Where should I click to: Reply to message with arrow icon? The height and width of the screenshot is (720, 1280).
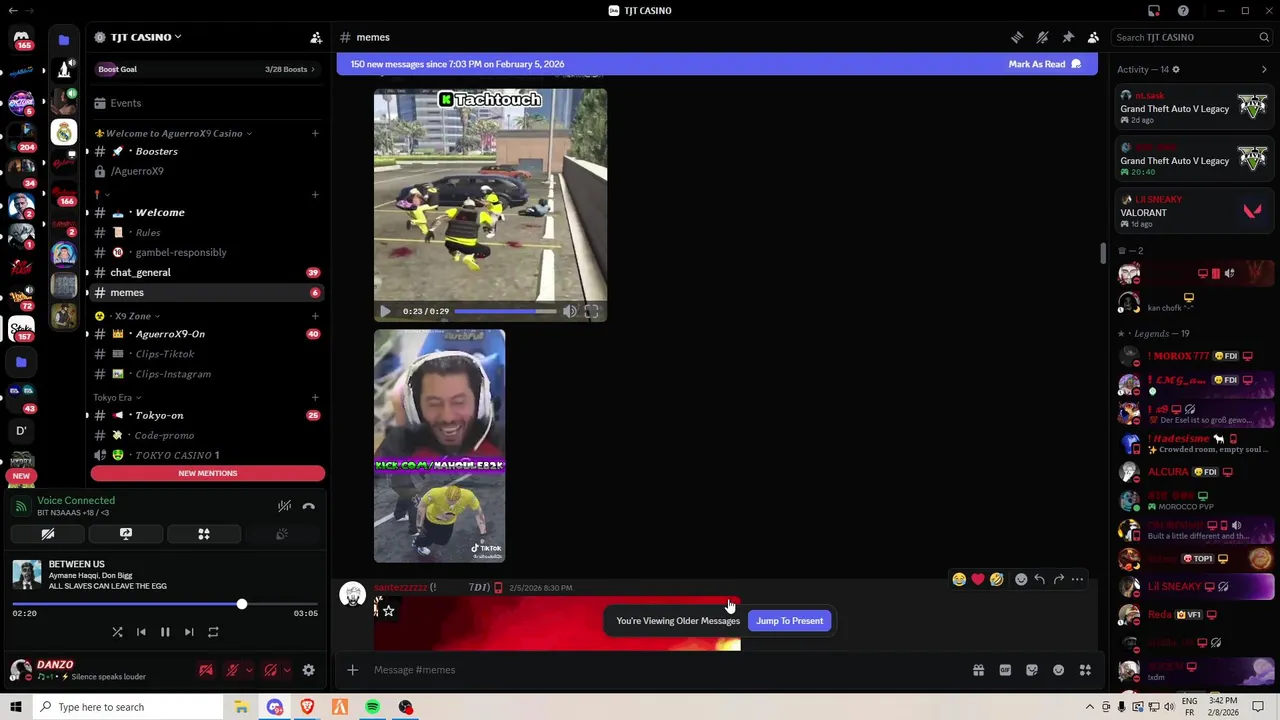click(1040, 579)
